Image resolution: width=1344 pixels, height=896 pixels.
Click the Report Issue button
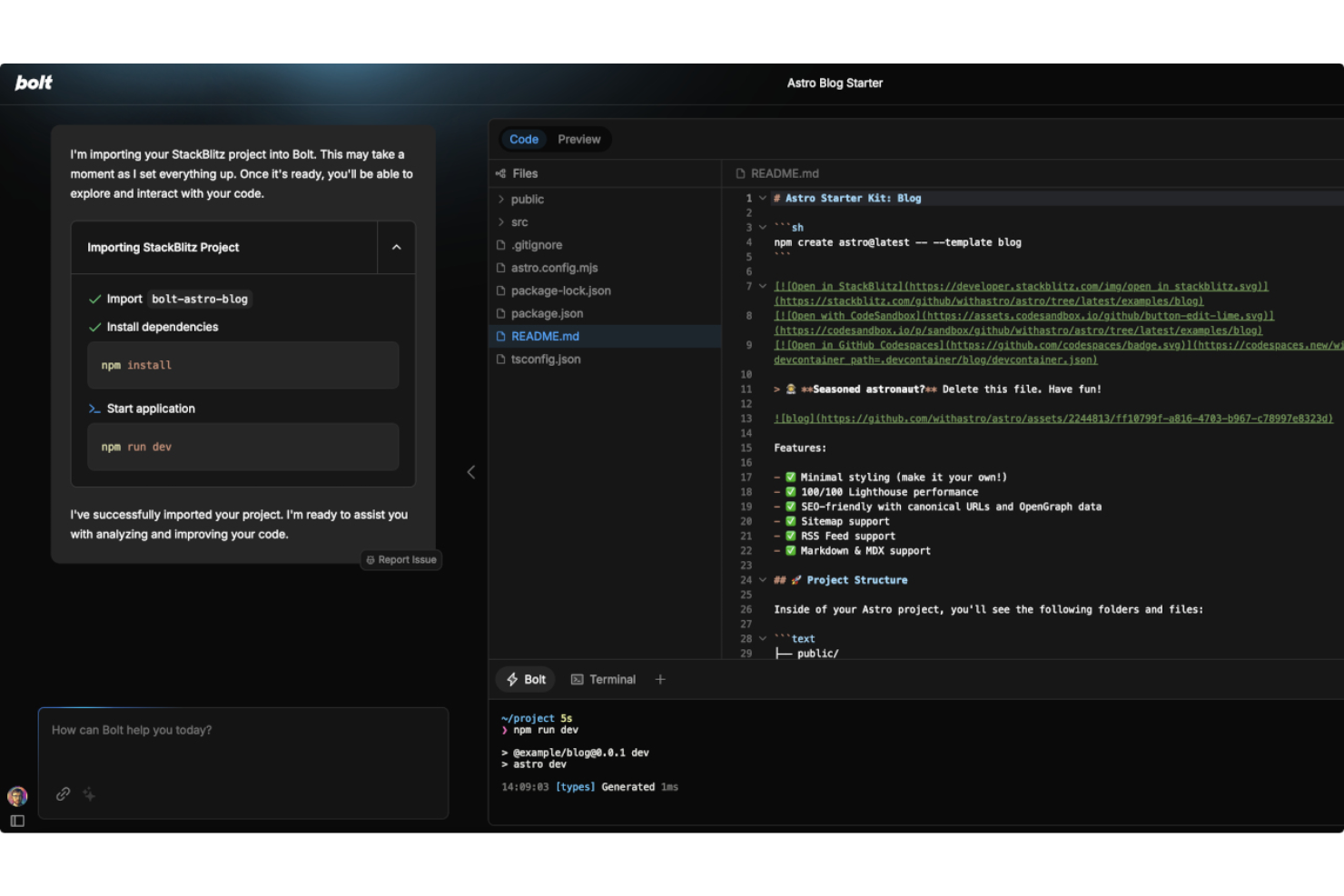point(401,560)
